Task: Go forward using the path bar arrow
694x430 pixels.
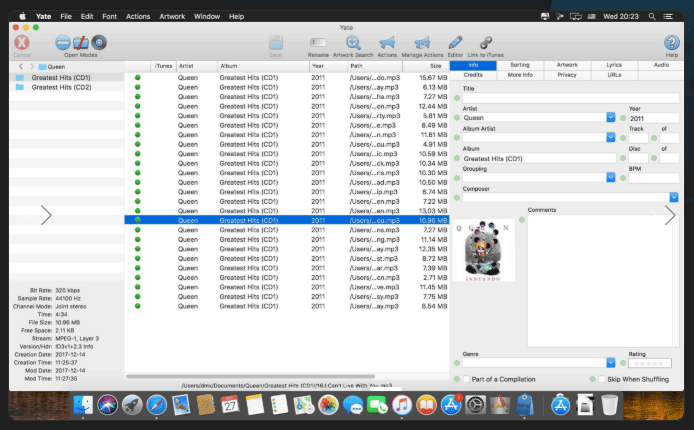Action: [32, 67]
